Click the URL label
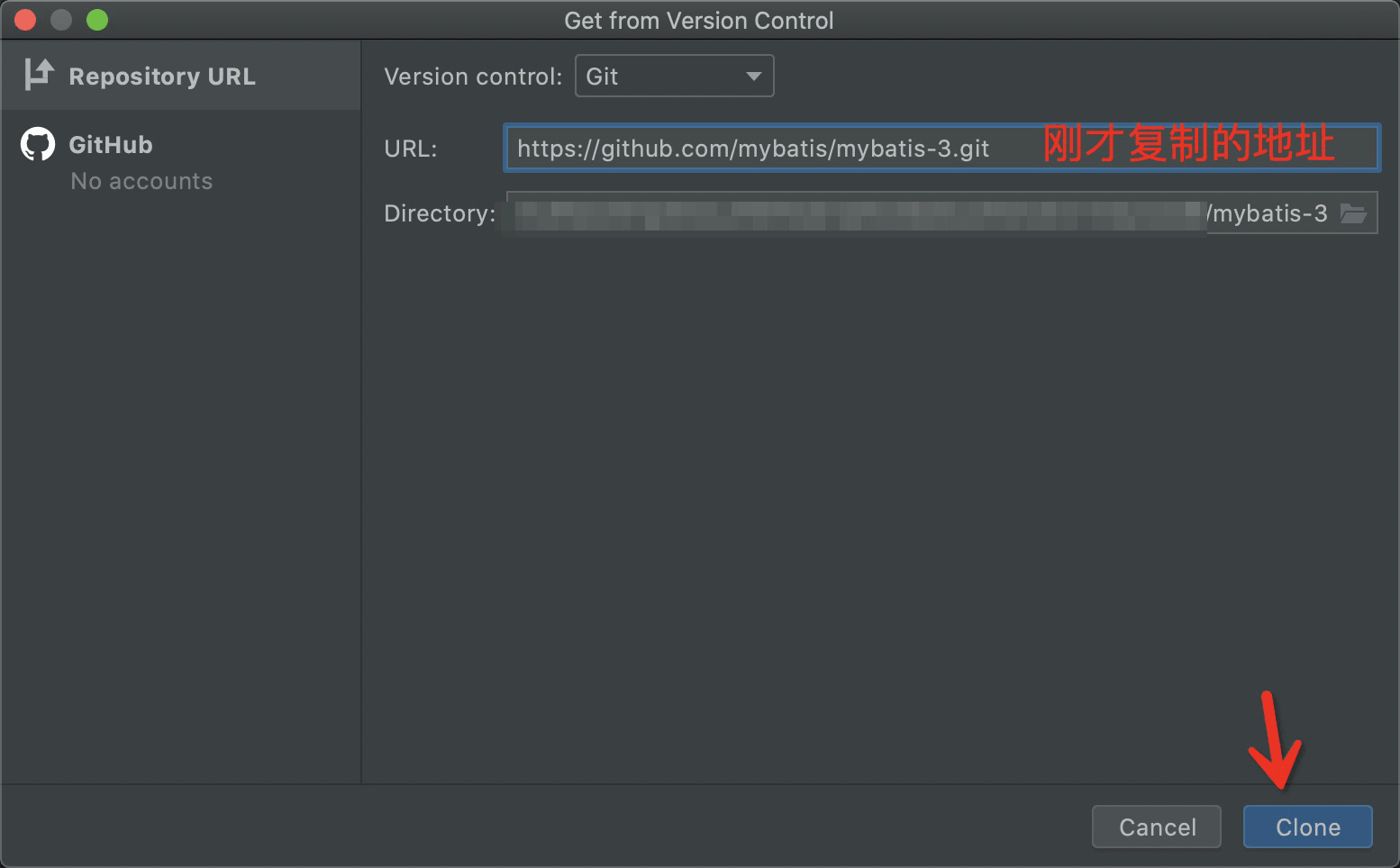The width and height of the screenshot is (1400, 868). pyautogui.click(x=411, y=149)
